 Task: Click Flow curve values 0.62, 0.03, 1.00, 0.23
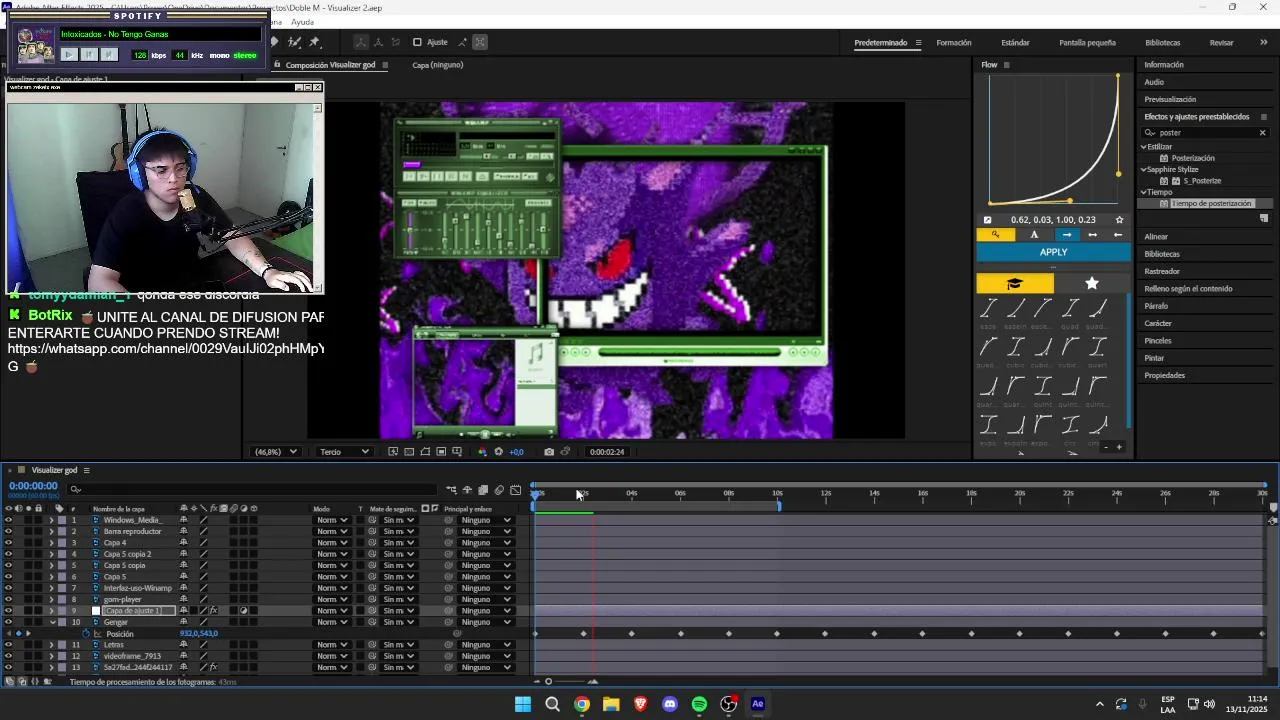(1053, 220)
